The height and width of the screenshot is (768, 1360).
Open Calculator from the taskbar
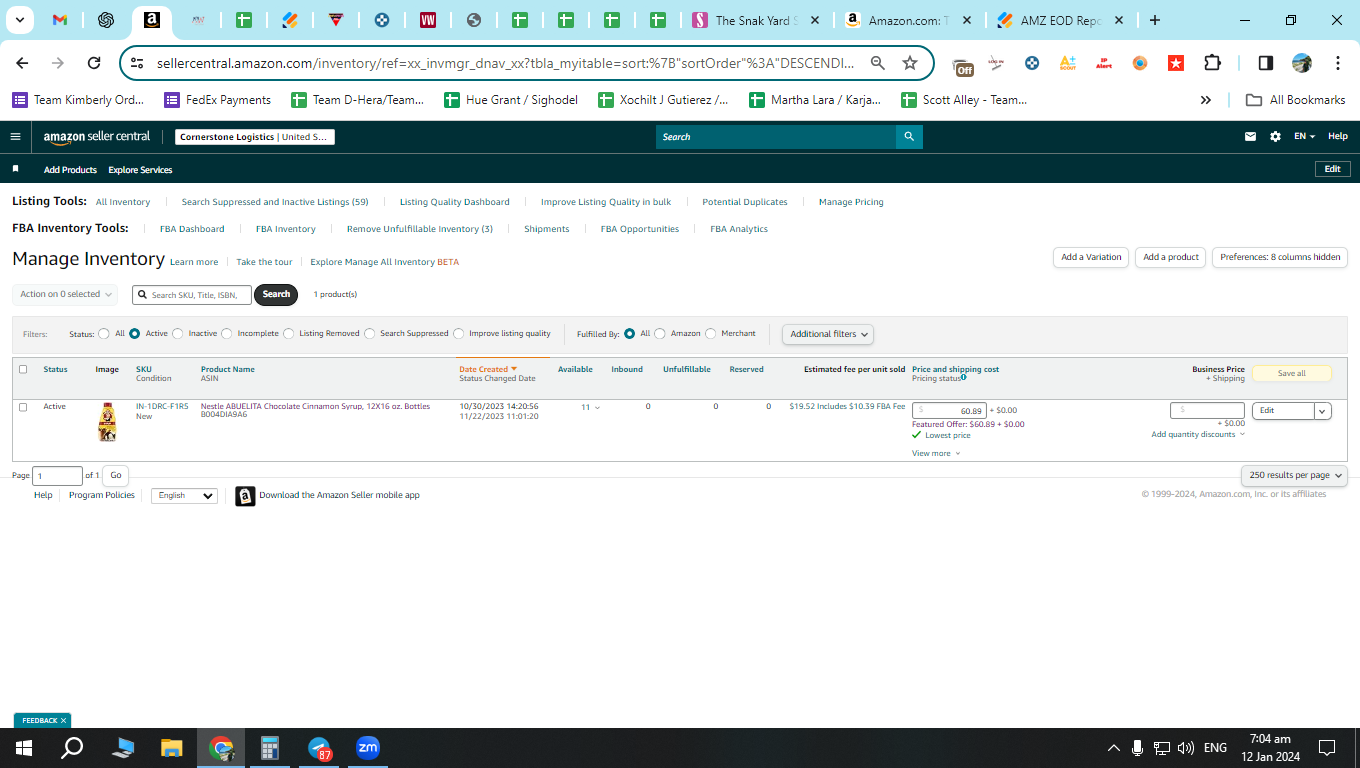pyautogui.click(x=270, y=748)
